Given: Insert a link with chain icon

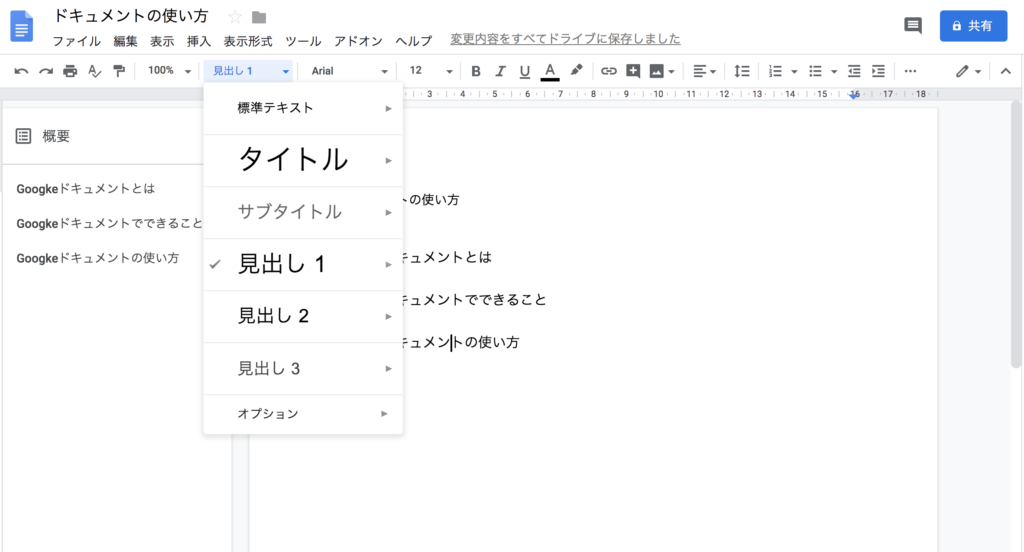Looking at the screenshot, I should 608,71.
